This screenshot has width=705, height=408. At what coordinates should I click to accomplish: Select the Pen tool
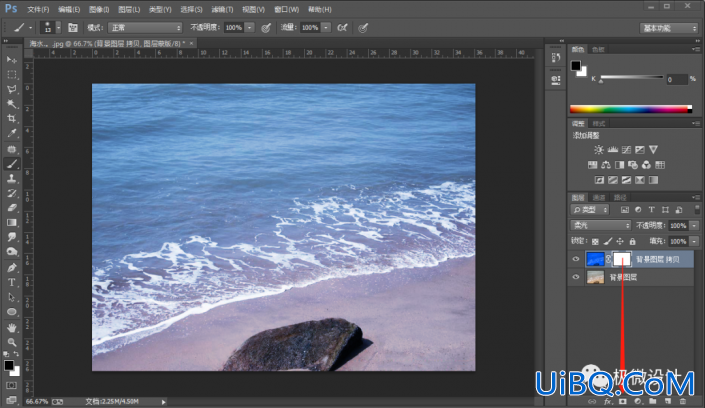(x=12, y=268)
